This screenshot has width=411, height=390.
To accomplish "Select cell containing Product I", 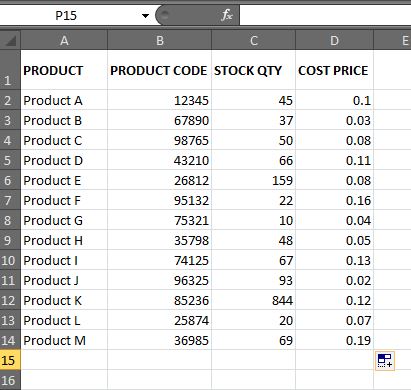I will pyautogui.click(x=64, y=260).
